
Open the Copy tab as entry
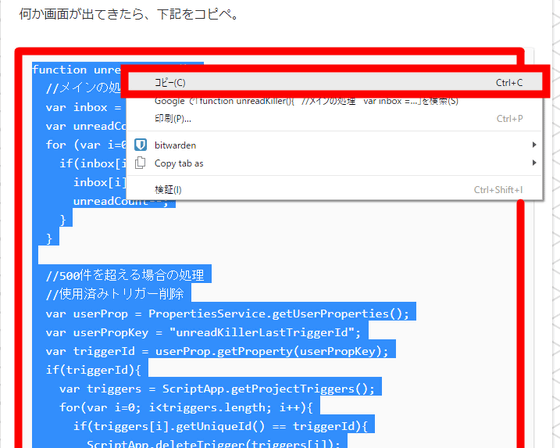[x=335, y=163]
